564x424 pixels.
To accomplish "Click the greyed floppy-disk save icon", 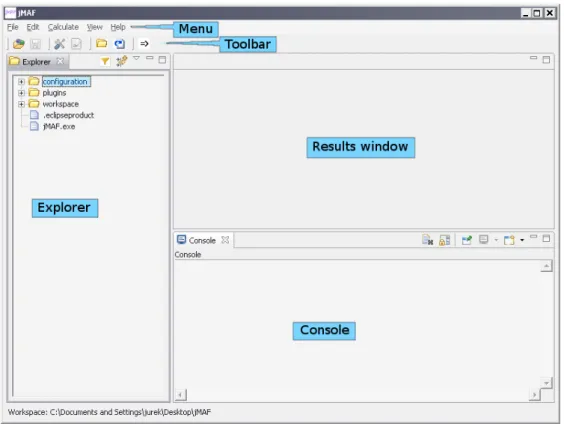I will pyautogui.click(x=35, y=44).
